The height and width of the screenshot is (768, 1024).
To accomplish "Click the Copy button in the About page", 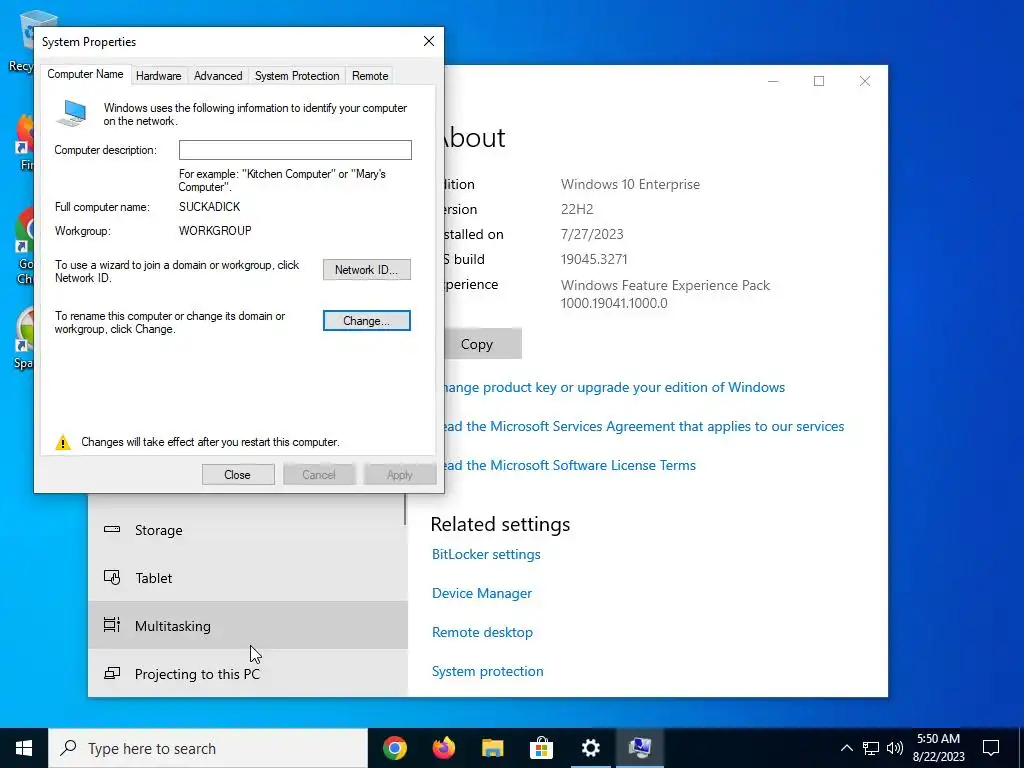I will coord(482,344).
